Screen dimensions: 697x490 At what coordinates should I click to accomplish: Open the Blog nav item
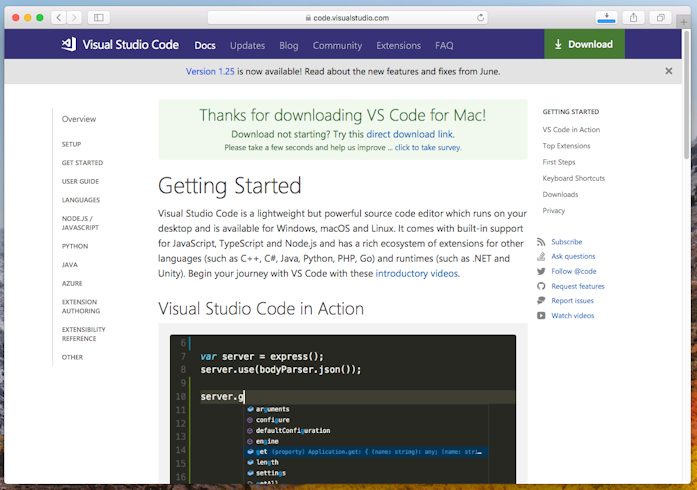pyautogui.click(x=288, y=45)
